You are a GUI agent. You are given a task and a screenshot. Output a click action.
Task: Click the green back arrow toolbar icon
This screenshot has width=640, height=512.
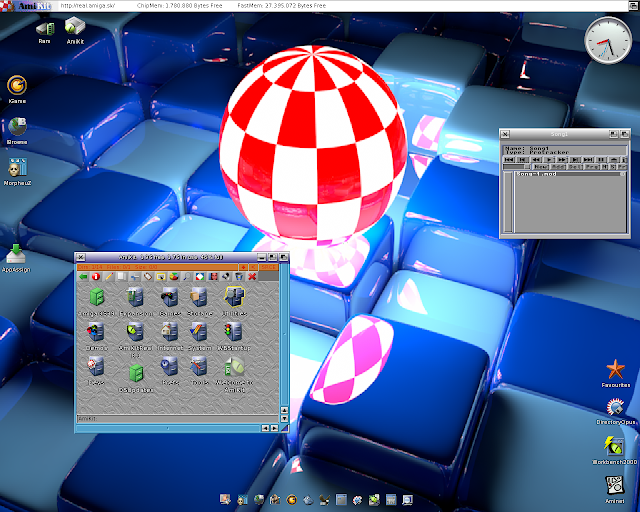[83, 277]
